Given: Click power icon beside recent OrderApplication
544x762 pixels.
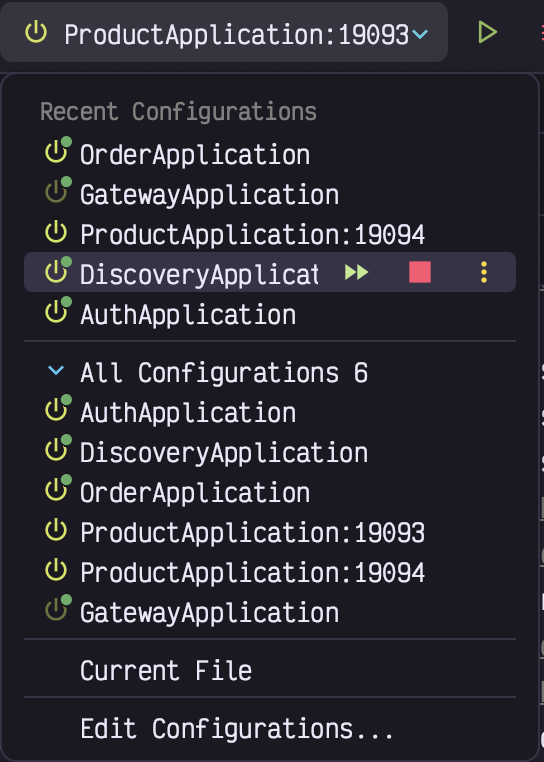Looking at the screenshot, I should (58, 150).
